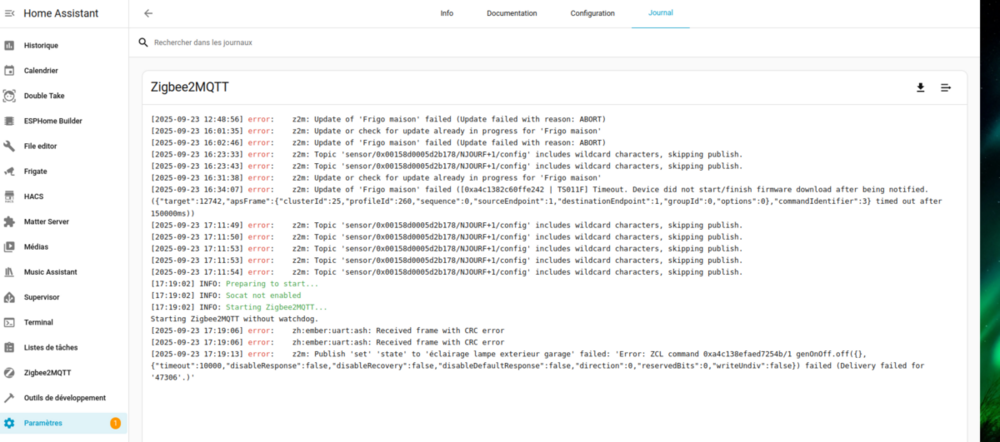Download the Zigbee2MQTT logs
This screenshot has width=1000, height=442.
[x=920, y=88]
